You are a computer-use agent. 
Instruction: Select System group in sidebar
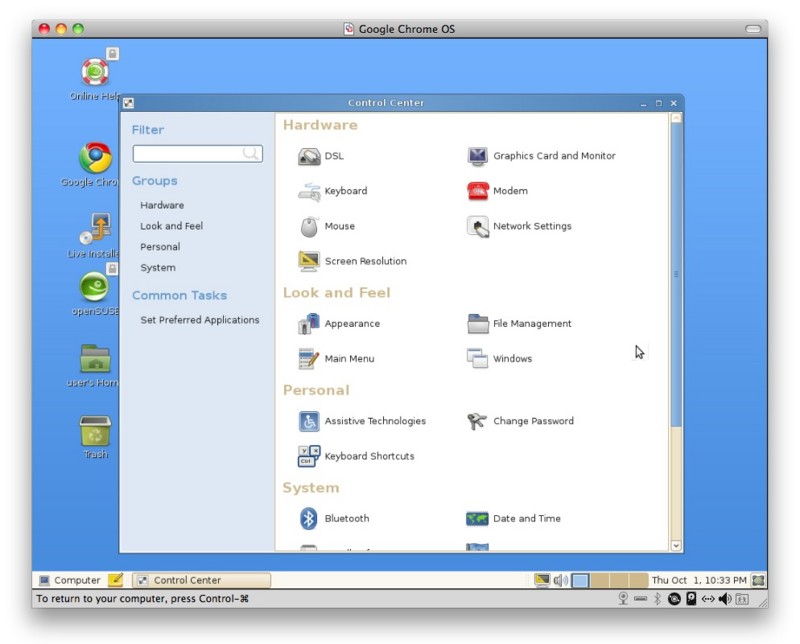click(158, 268)
